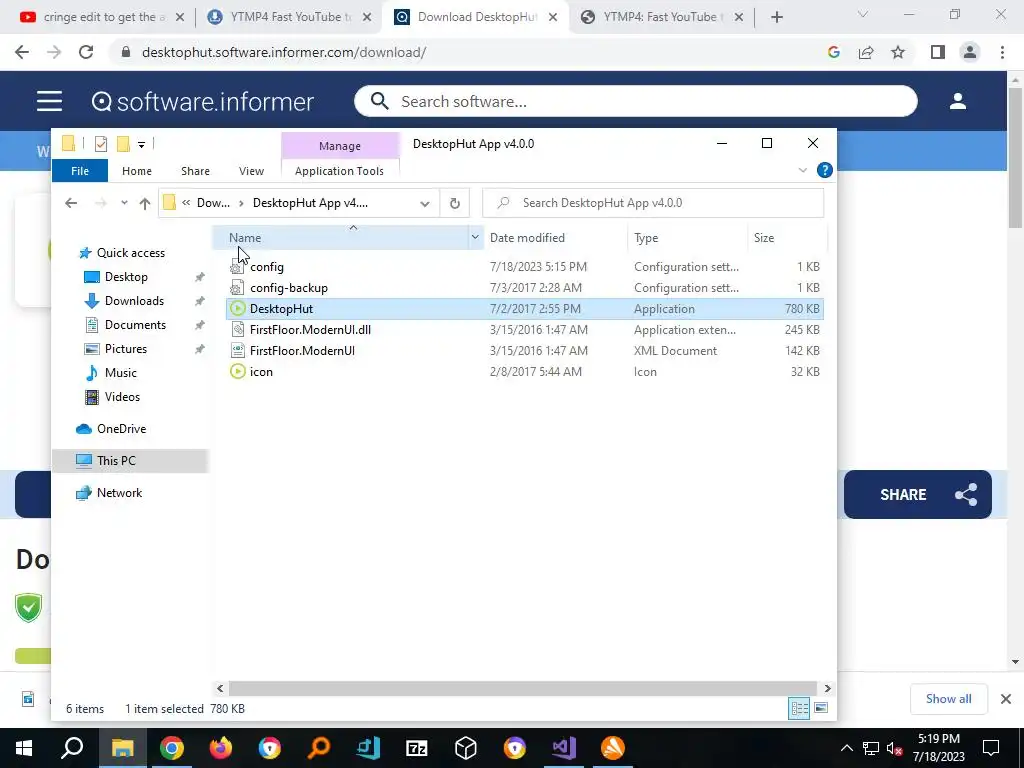The image size is (1024, 768).
Task: Select OneDrive in navigation pane
Action: (x=121, y=429)
